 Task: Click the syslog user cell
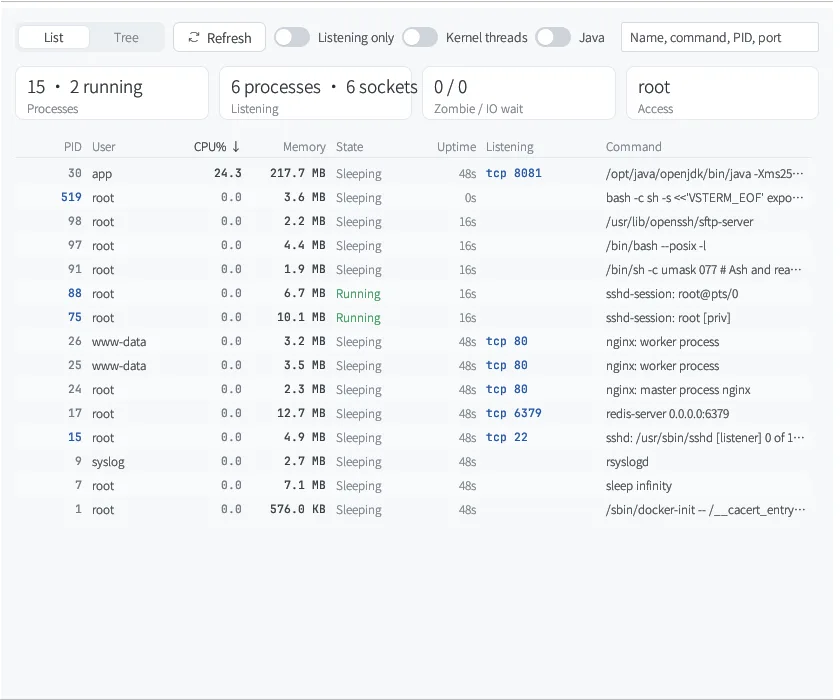click(x=108, y=462)
